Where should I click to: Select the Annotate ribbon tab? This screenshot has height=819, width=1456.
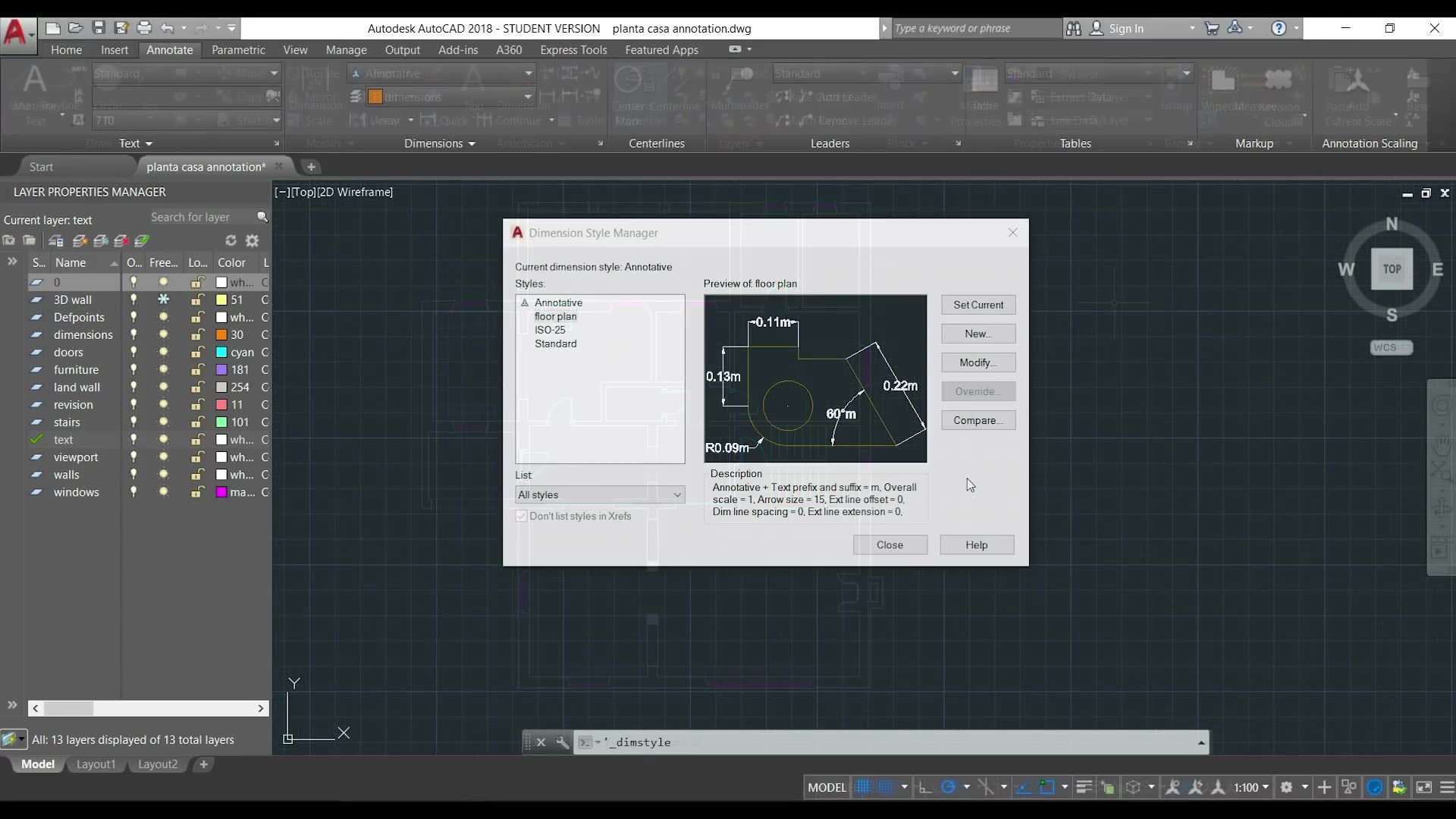169,50
